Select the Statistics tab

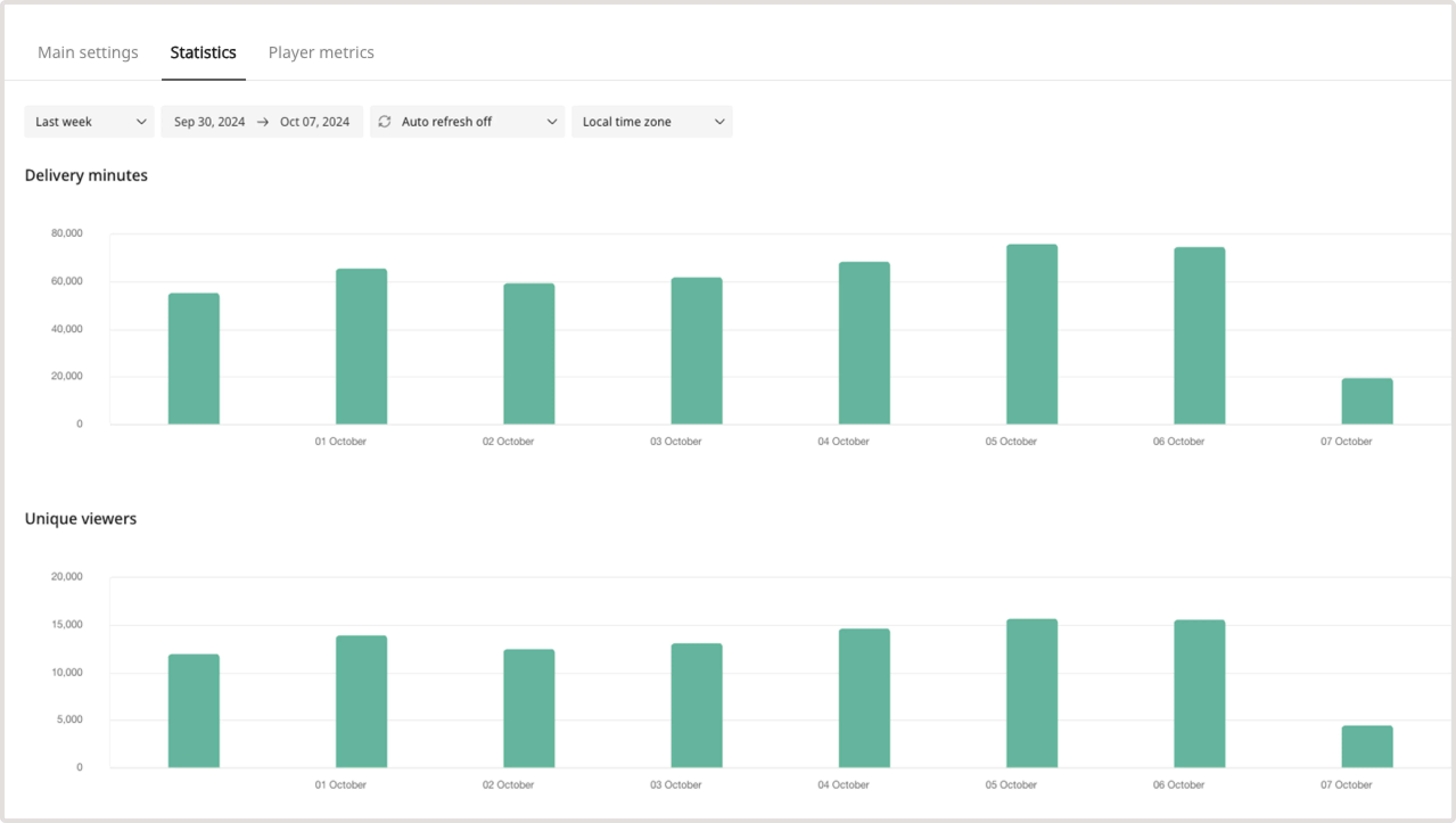click(x=203, y=52)
